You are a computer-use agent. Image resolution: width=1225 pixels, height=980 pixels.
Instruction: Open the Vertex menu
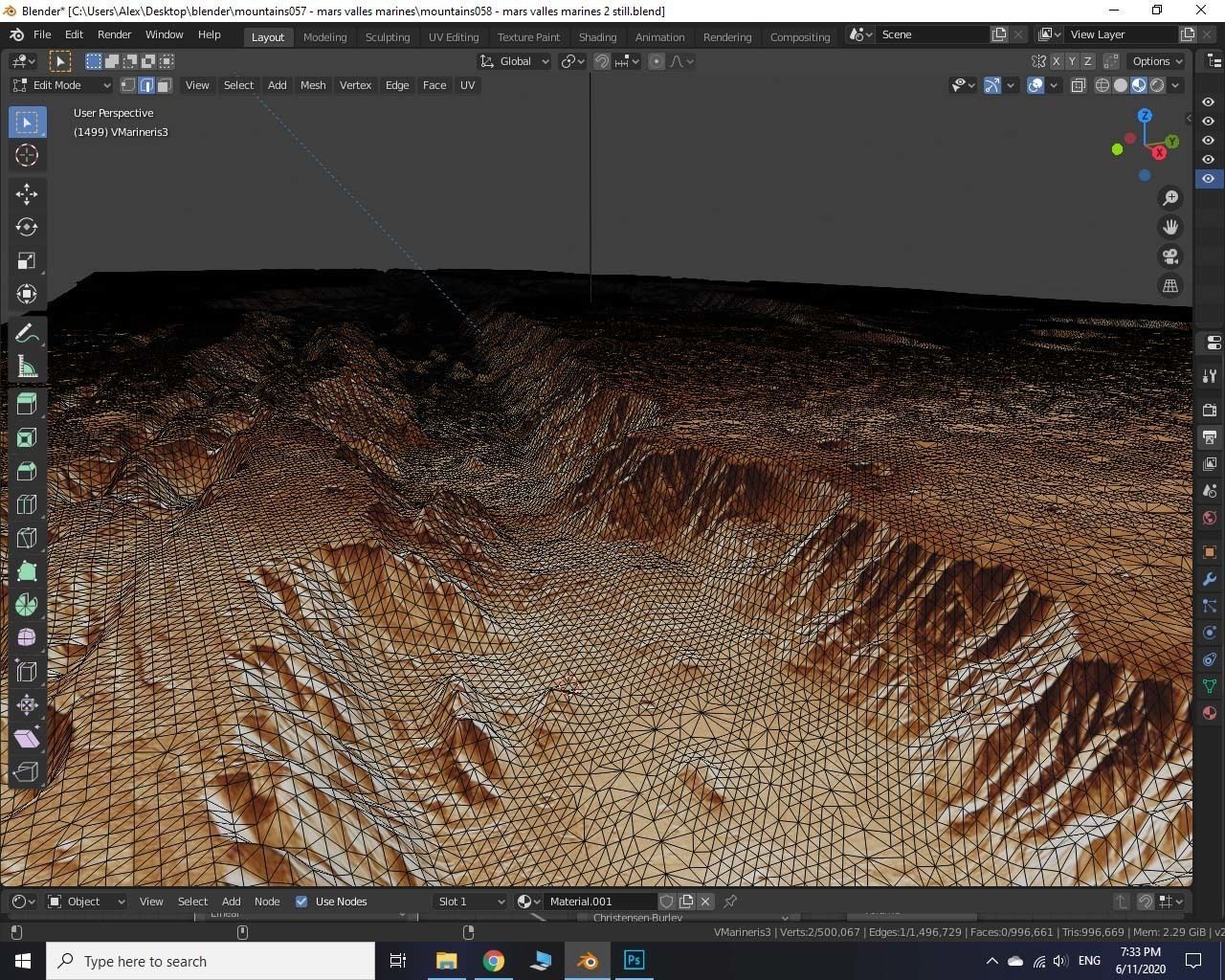(355, 85)
